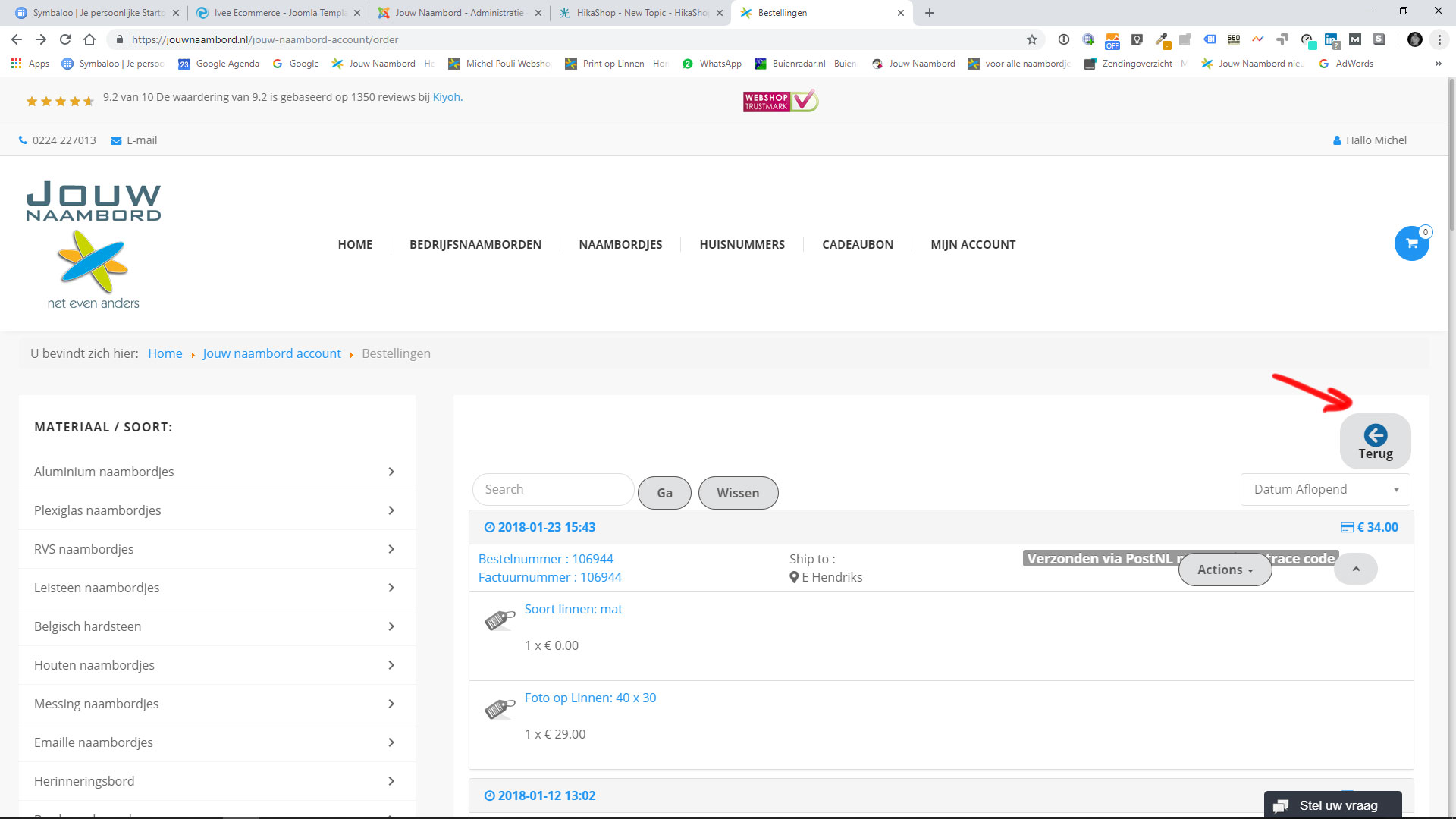Click the product tag icon beside Soort linnen

tap(500, 620)
